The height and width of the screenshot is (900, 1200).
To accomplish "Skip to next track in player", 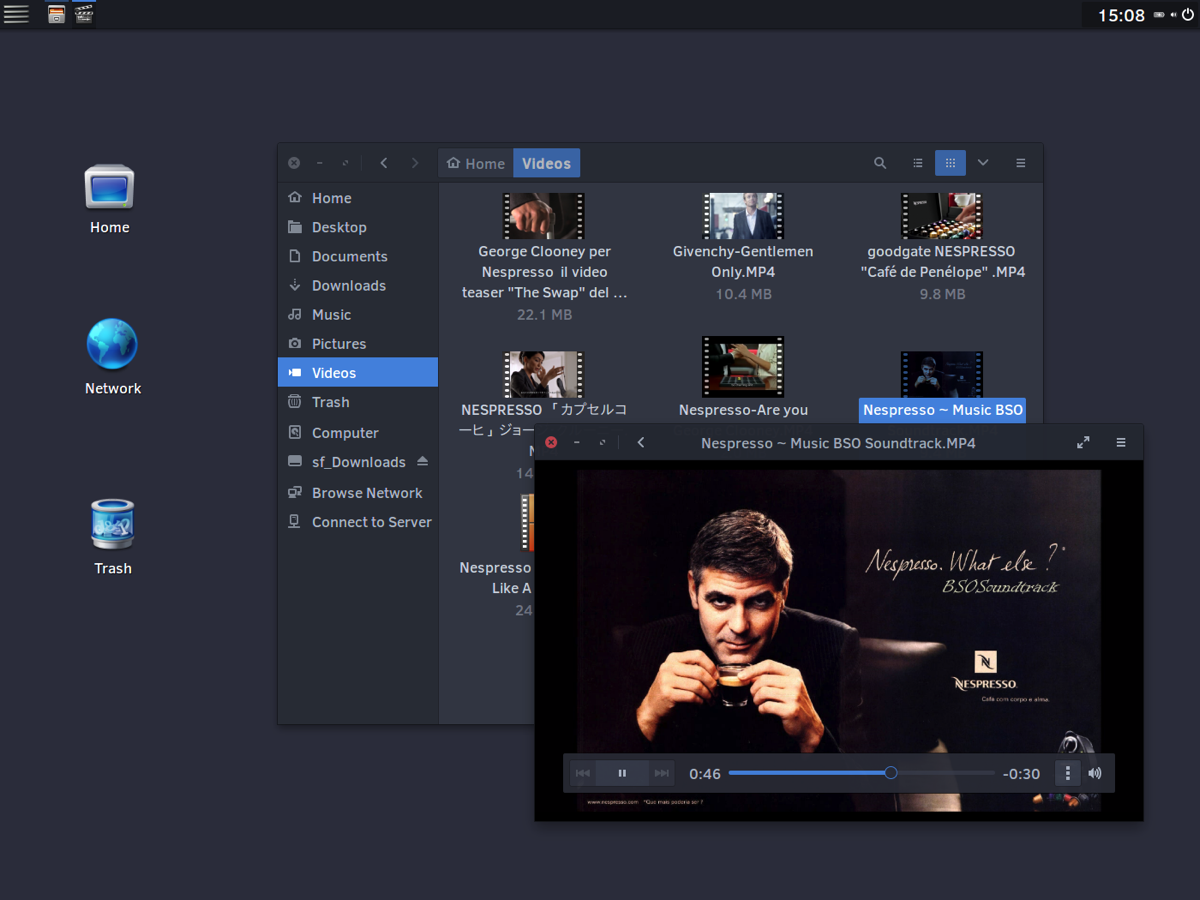I will (661, 773).
